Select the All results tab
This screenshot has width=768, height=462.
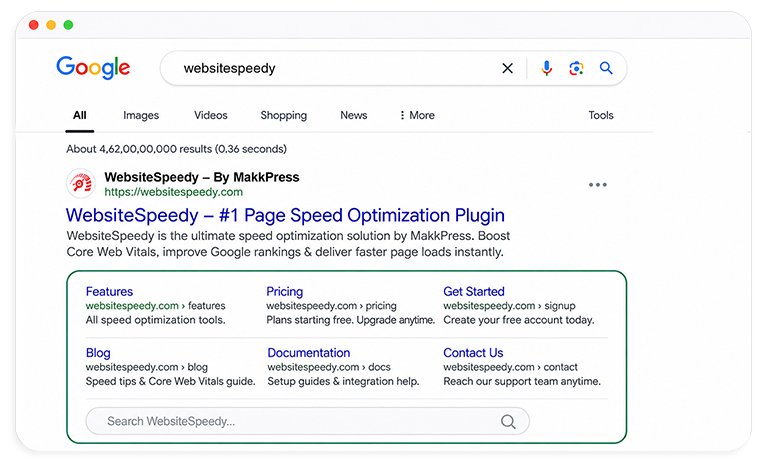79,115
